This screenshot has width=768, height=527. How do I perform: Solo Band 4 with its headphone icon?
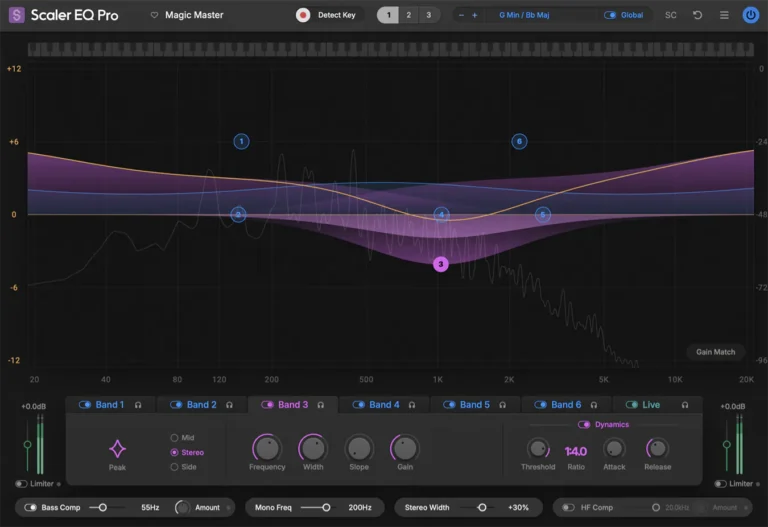pos(412,405)
